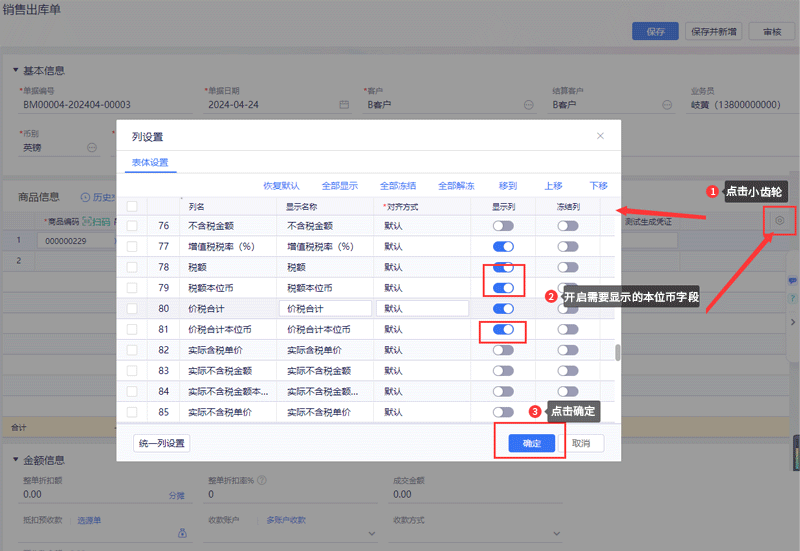Click the 取消 button
The height and width of the screenshot is (551, 800).
coord(581,443)
